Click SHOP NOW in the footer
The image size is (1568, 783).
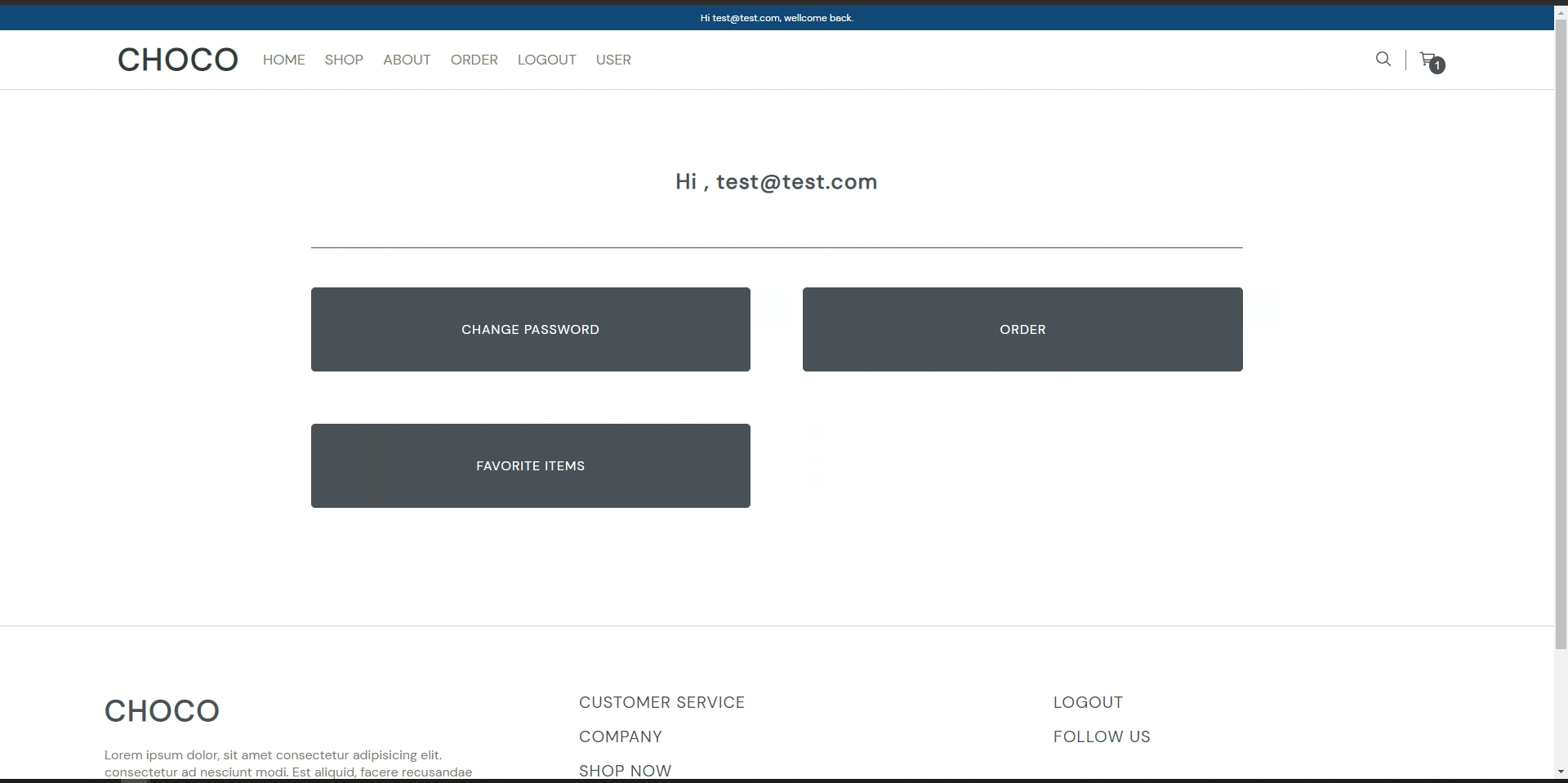pyautogui.click(x=626, y=771)
